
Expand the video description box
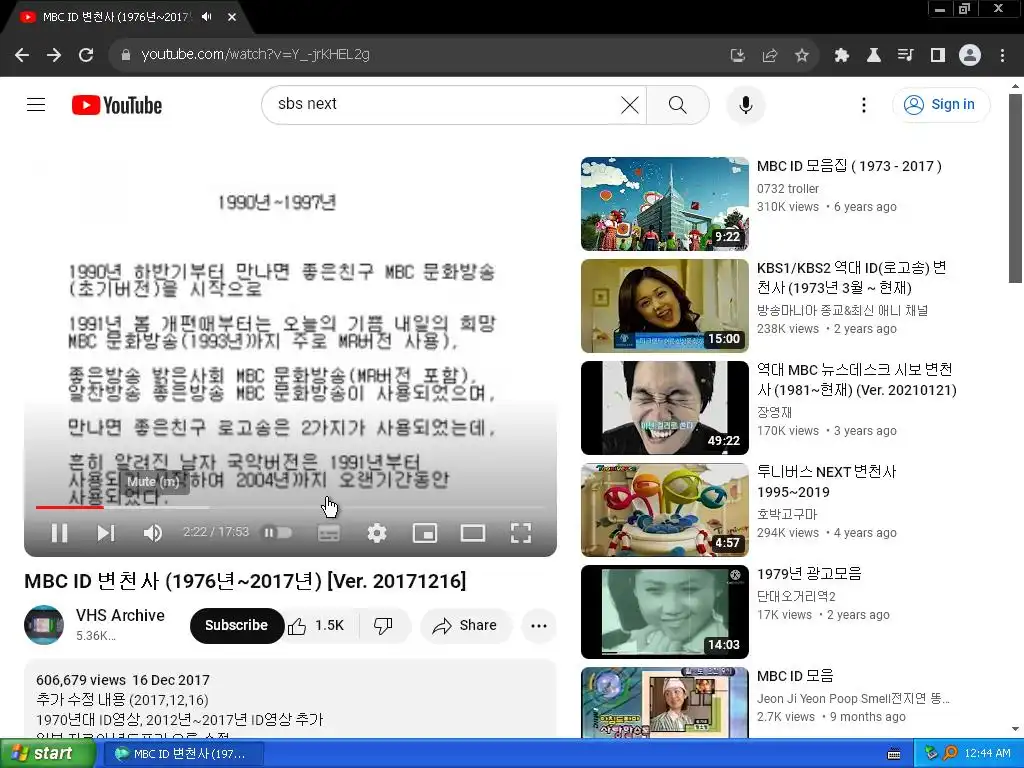pyautogui.click(x=290, y=700)
